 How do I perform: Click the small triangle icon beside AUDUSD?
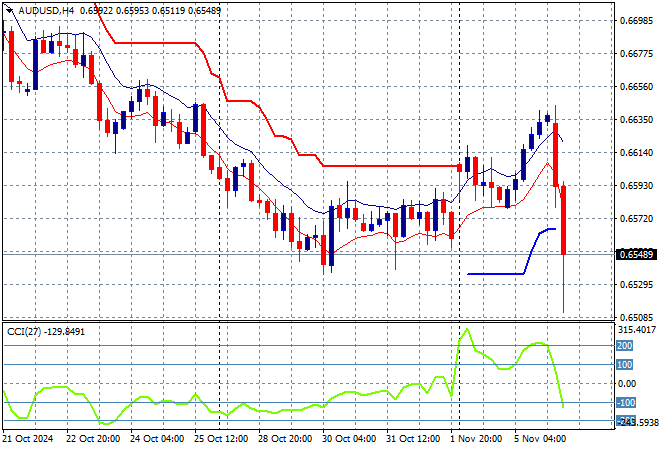(x=9, y=9)
